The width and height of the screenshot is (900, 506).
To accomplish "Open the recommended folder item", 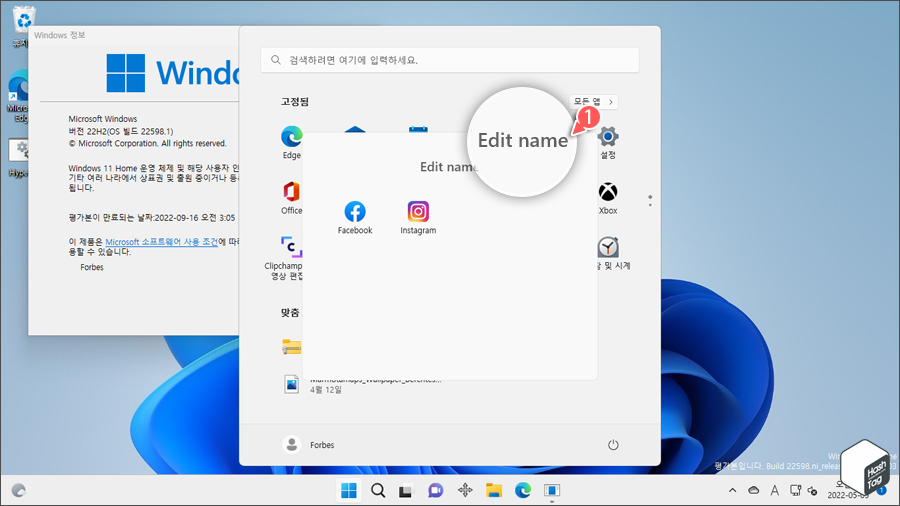I will (292, 347).
